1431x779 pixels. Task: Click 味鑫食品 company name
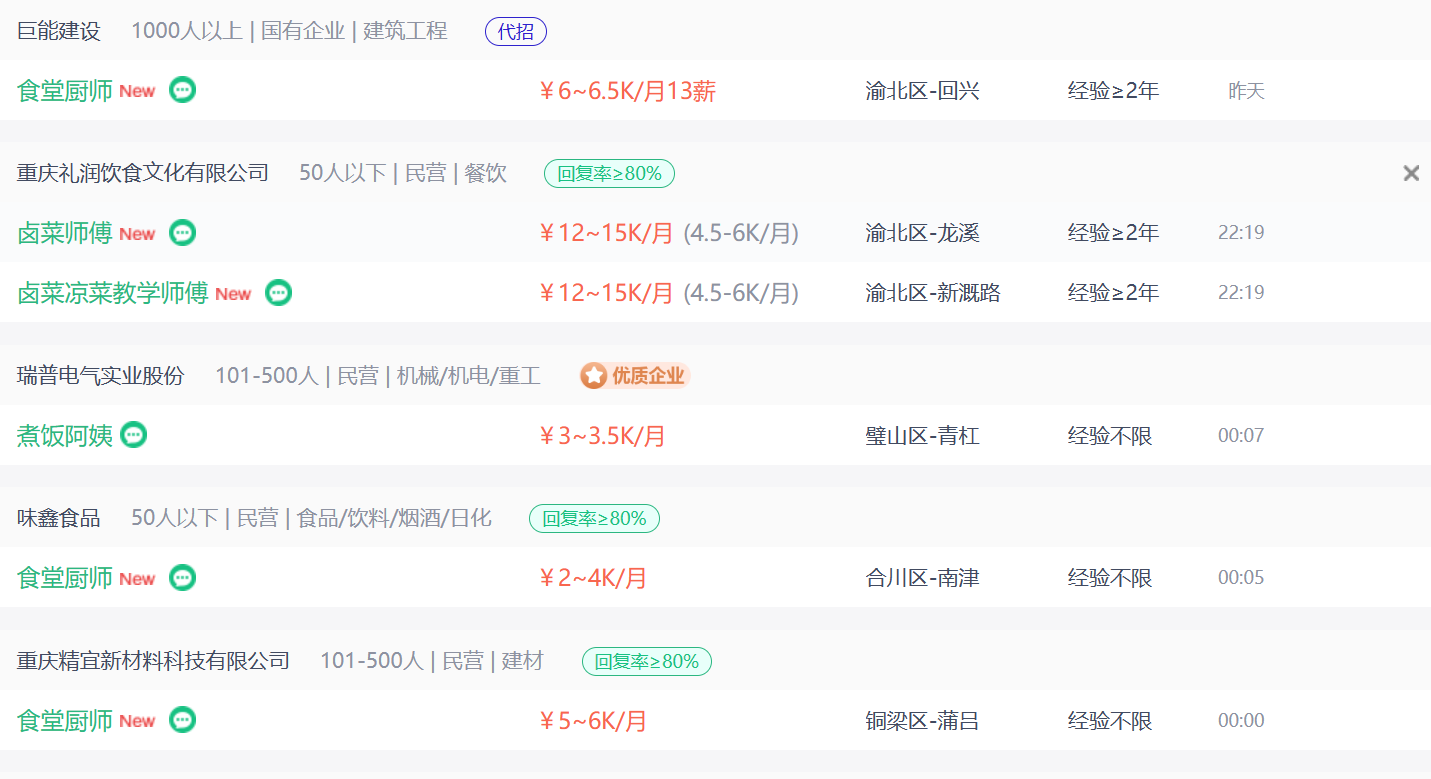[x=59, y=518]
